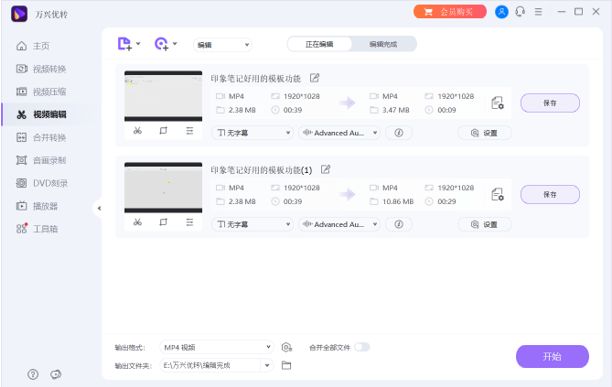Click the add from device icon

[162, 44]
